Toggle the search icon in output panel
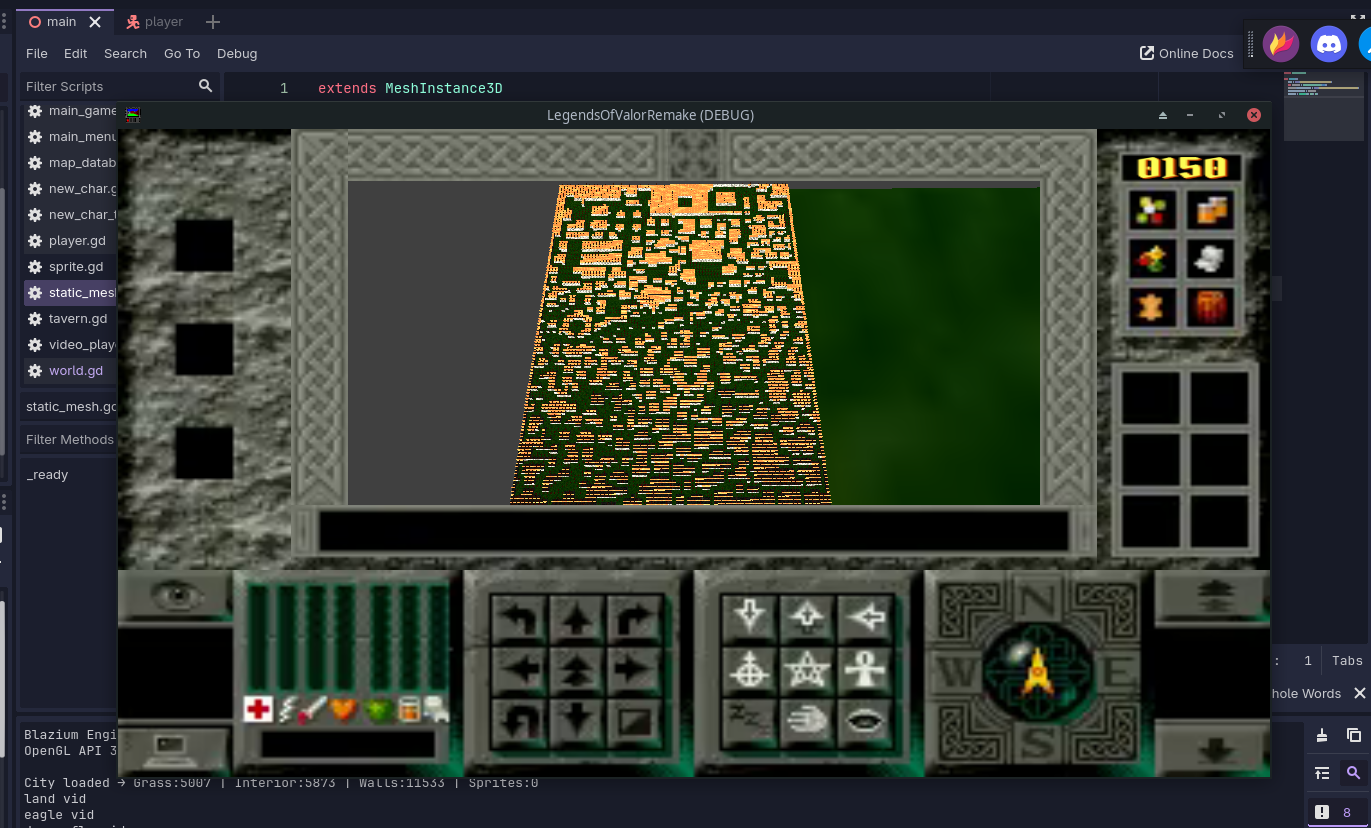The image size is (1371, 828). (x=1353, y=773)
